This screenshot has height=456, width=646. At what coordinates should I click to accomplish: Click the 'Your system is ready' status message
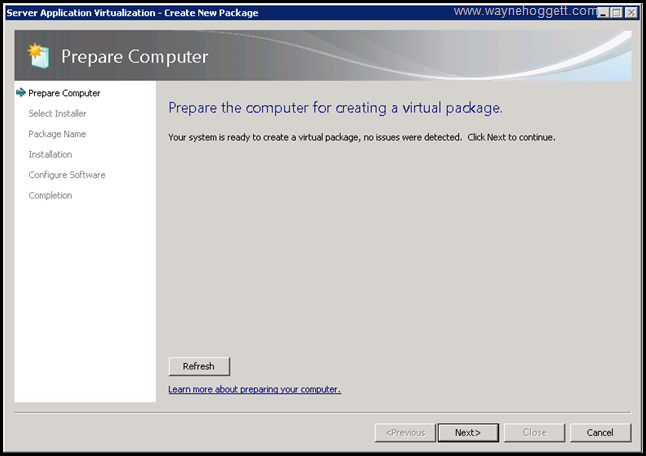pyautogui.click(x=362, y=137)
